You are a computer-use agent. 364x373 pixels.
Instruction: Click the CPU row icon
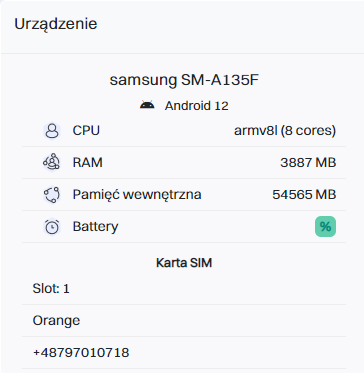[x=52, y=131]
